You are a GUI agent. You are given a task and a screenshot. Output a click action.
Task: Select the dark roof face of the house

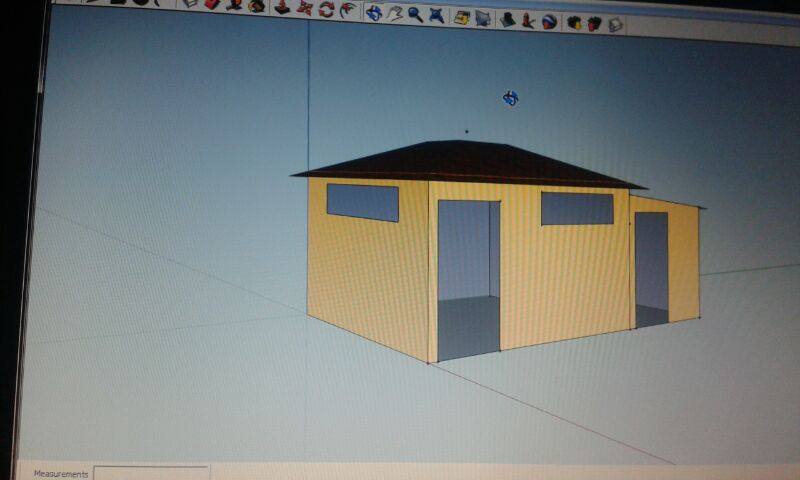[x=467, y=163]
